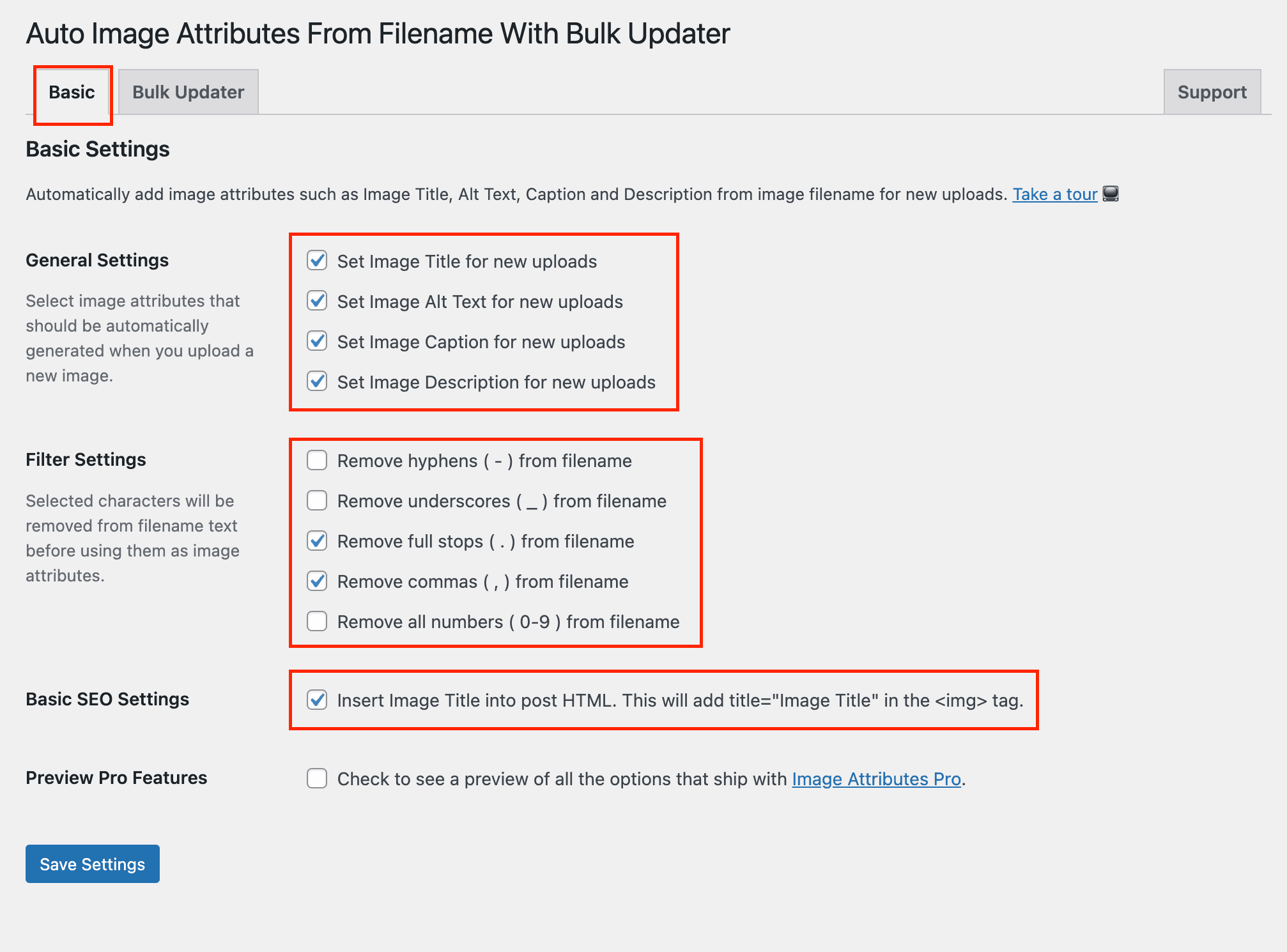Click the Filter Settings section label
Viewport: 1287px width, 952px height.
click(86, 459)
